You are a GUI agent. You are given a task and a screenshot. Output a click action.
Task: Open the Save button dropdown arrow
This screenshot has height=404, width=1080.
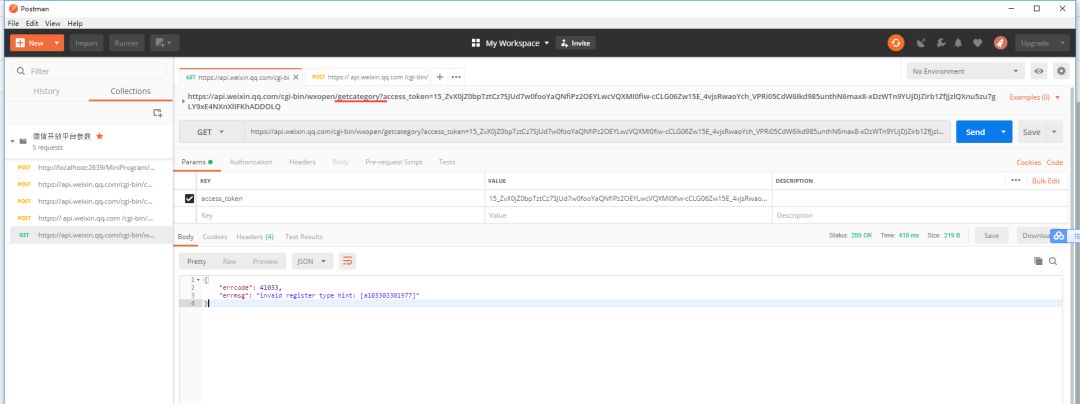click(1054, 131)
